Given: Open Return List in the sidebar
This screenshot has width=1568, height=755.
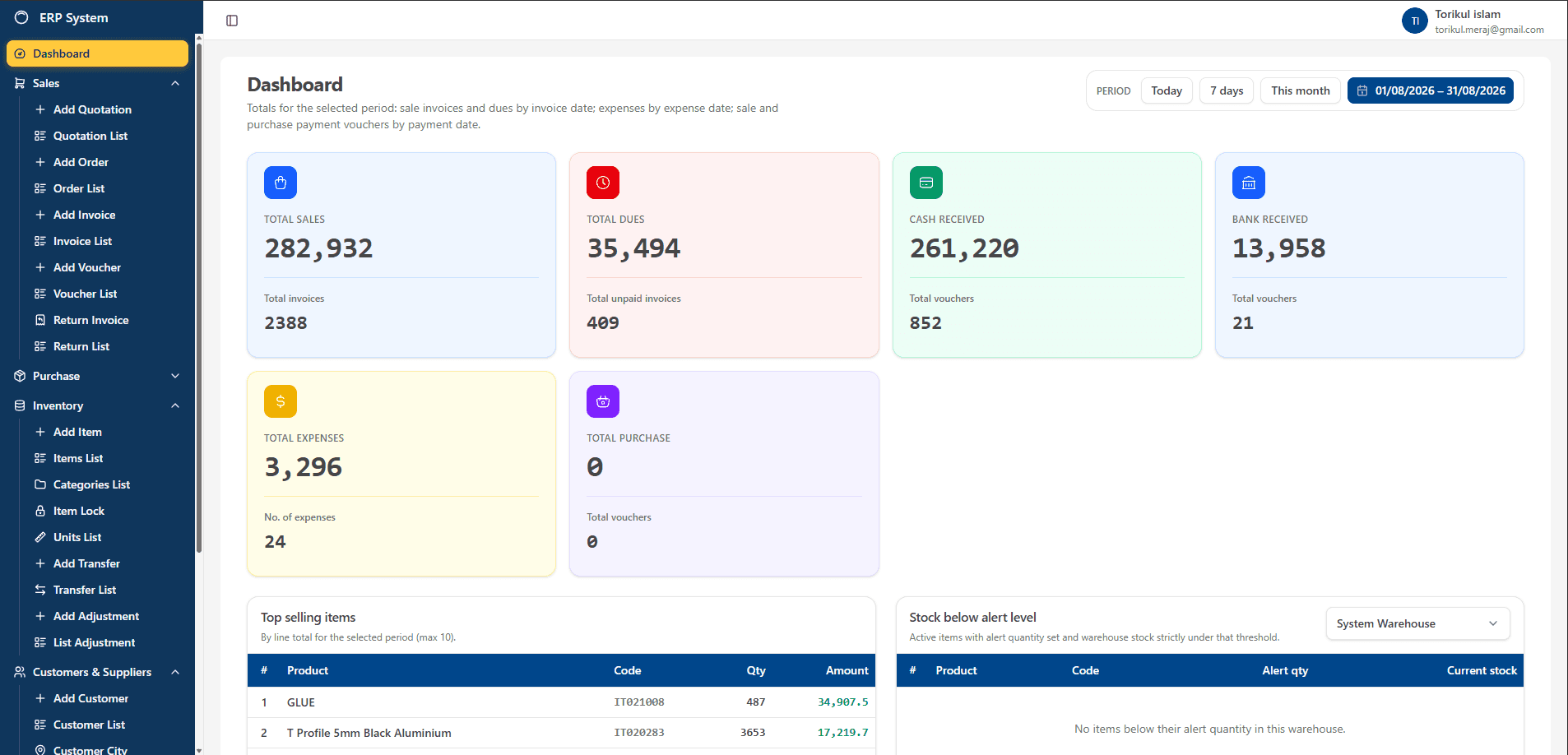Looking at the screenshot, I should 81,346.
